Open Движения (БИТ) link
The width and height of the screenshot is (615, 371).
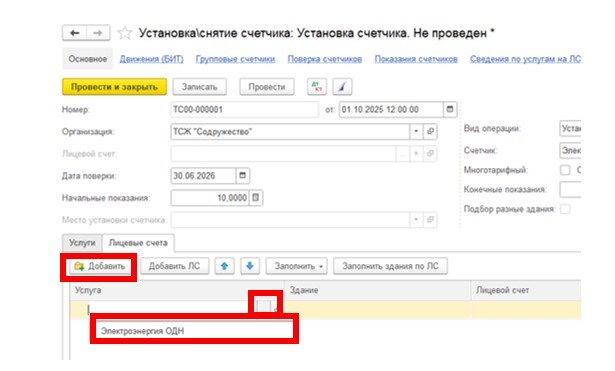point(151,59)
